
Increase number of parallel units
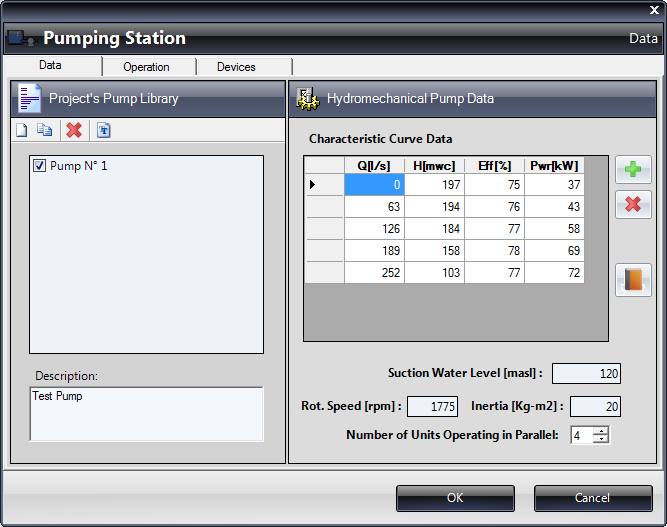pyautogui.click(x=600, y=431)
